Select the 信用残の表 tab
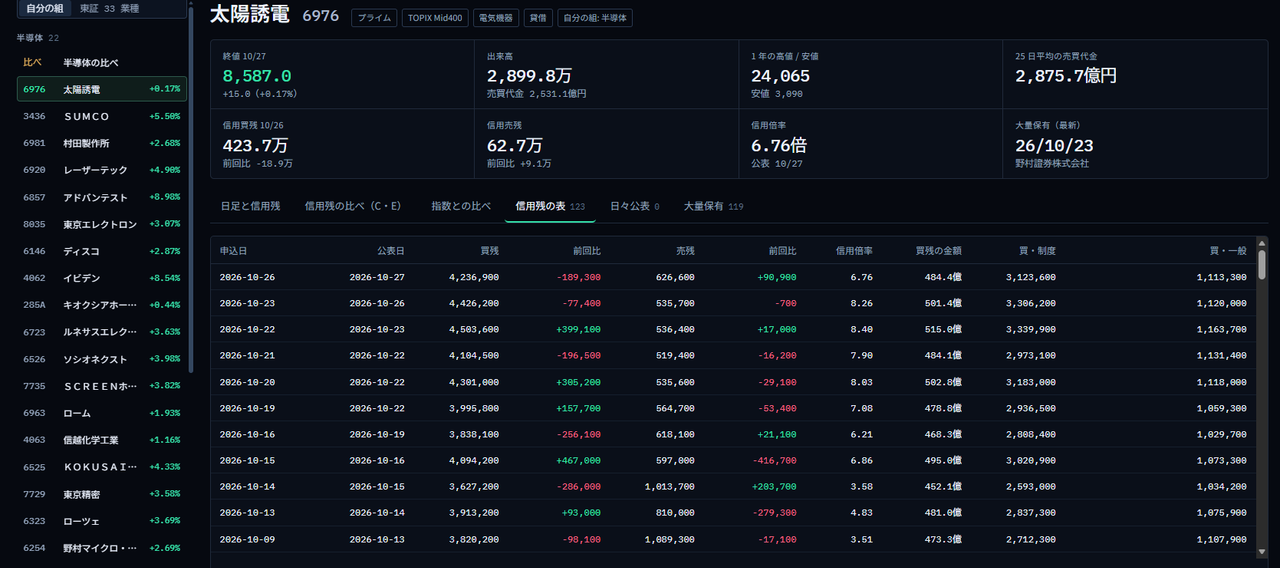Screen dimensions: 1280x568 click(550, 206)
